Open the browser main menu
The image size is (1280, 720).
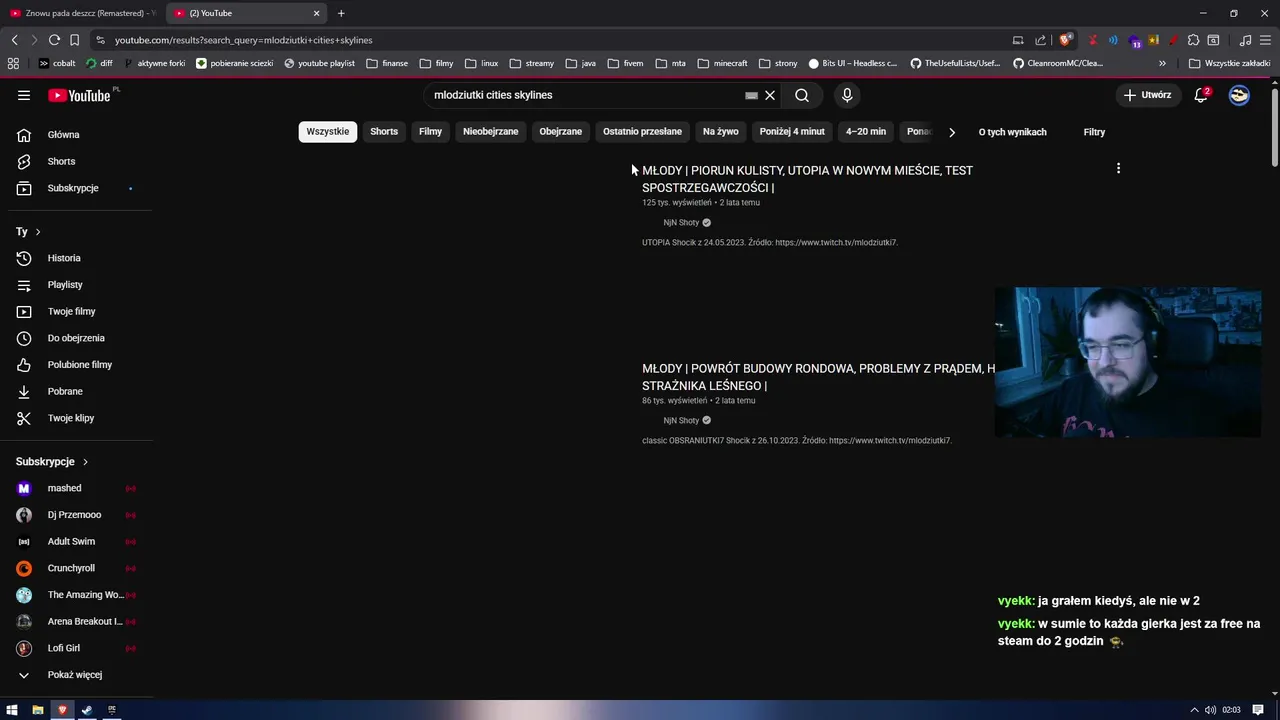1265,40
